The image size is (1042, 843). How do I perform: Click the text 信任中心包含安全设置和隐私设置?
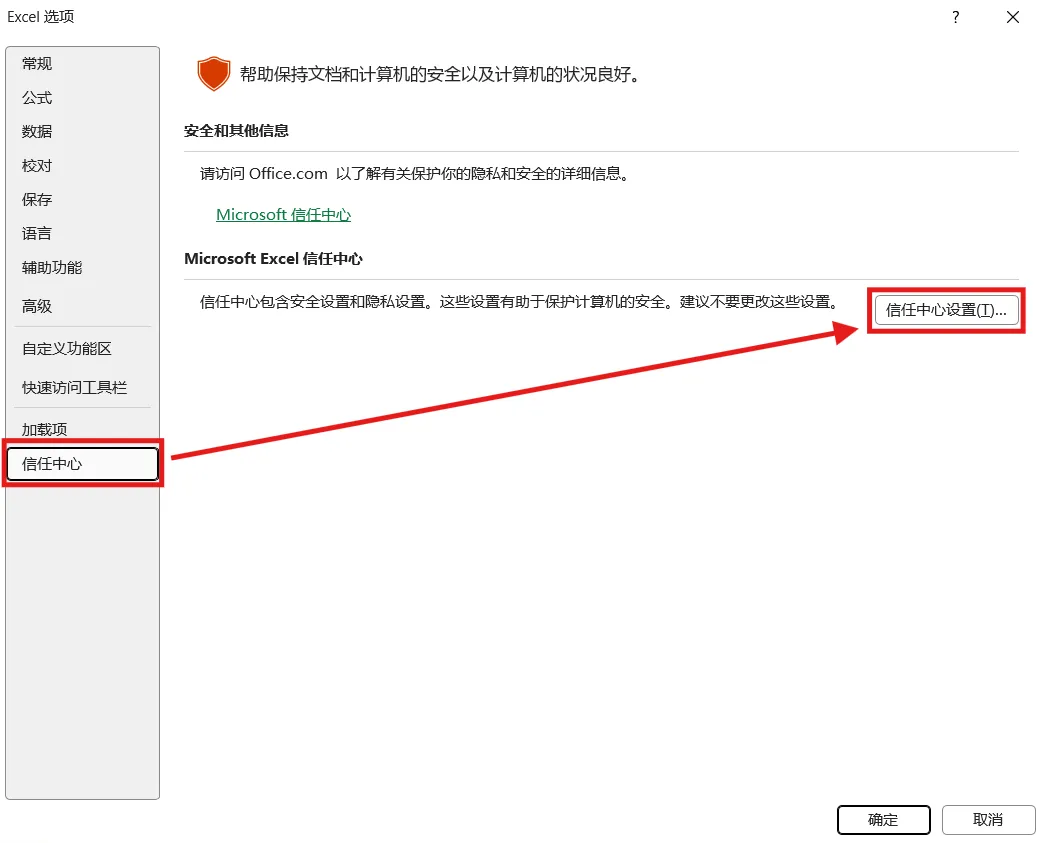(312, 302)
